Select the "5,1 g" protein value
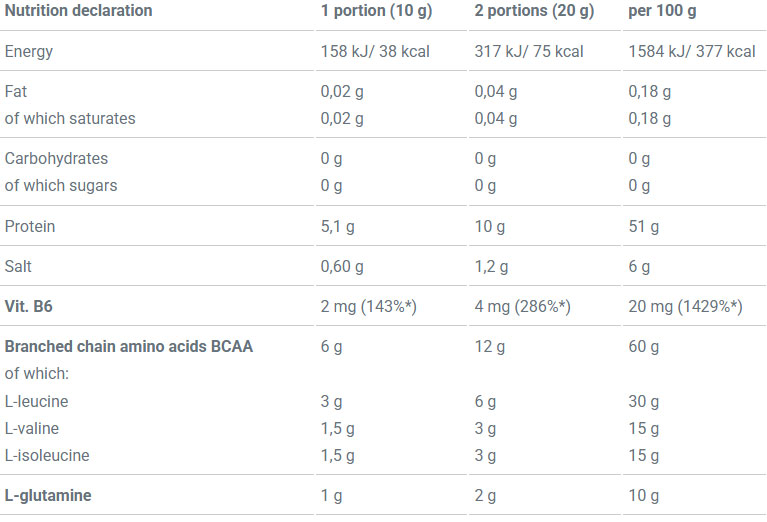 (x=337, y=226)
